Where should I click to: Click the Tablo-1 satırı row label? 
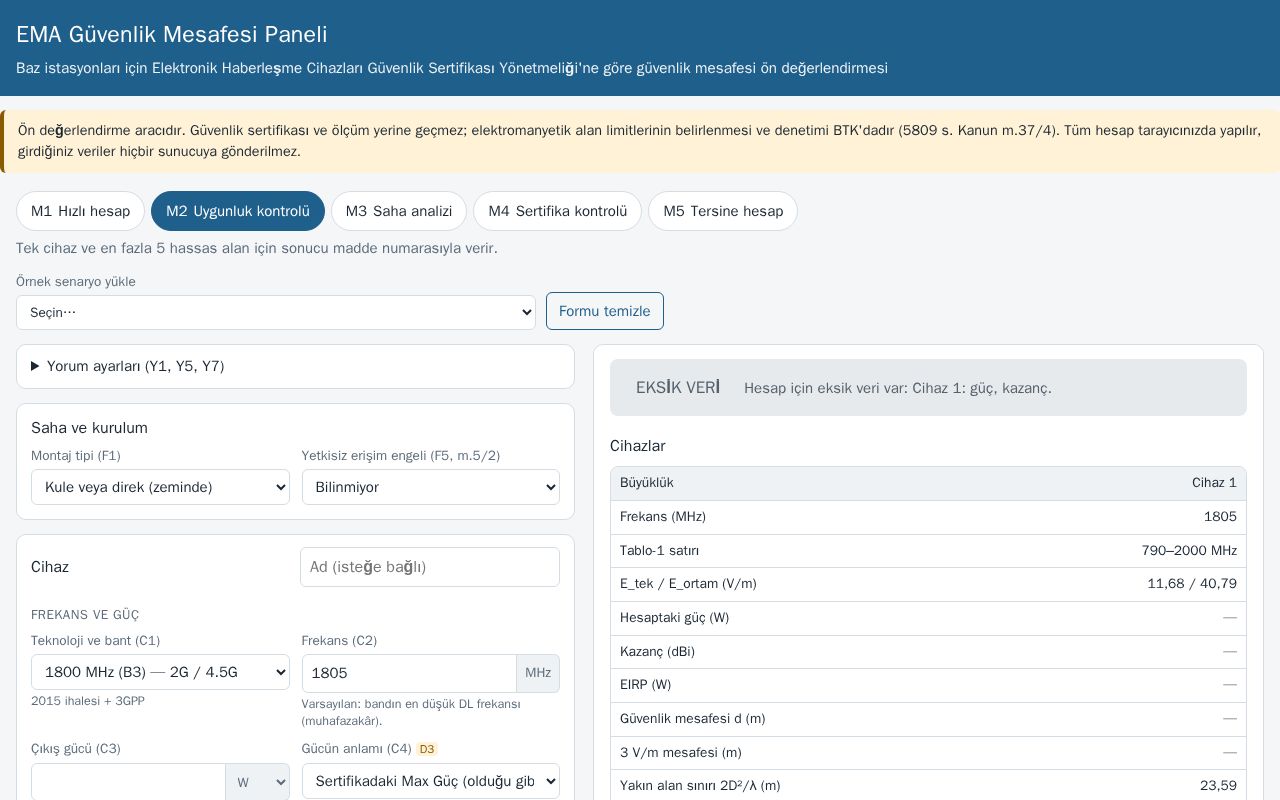tap(659, 551)
